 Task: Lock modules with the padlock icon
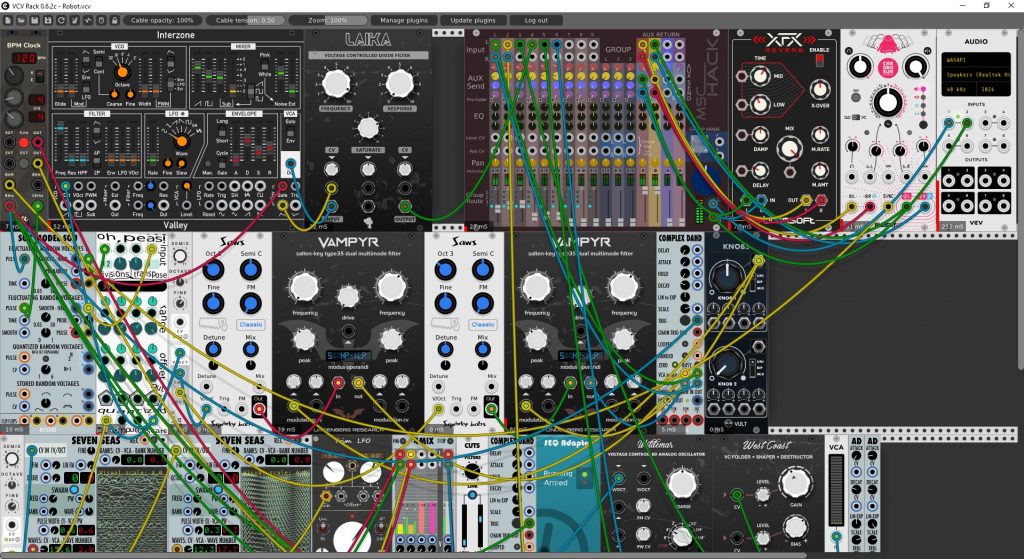(114, 20)
